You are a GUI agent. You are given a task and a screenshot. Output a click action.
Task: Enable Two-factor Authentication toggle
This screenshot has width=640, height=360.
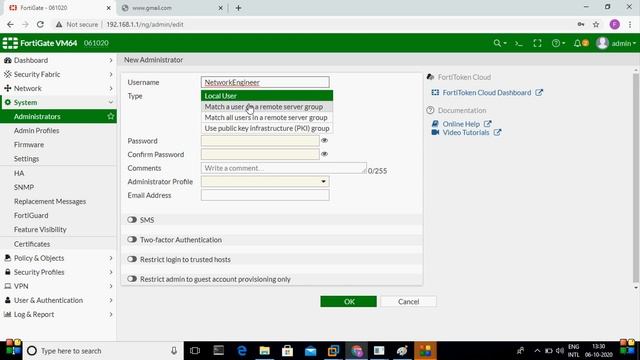pos(132,240)
